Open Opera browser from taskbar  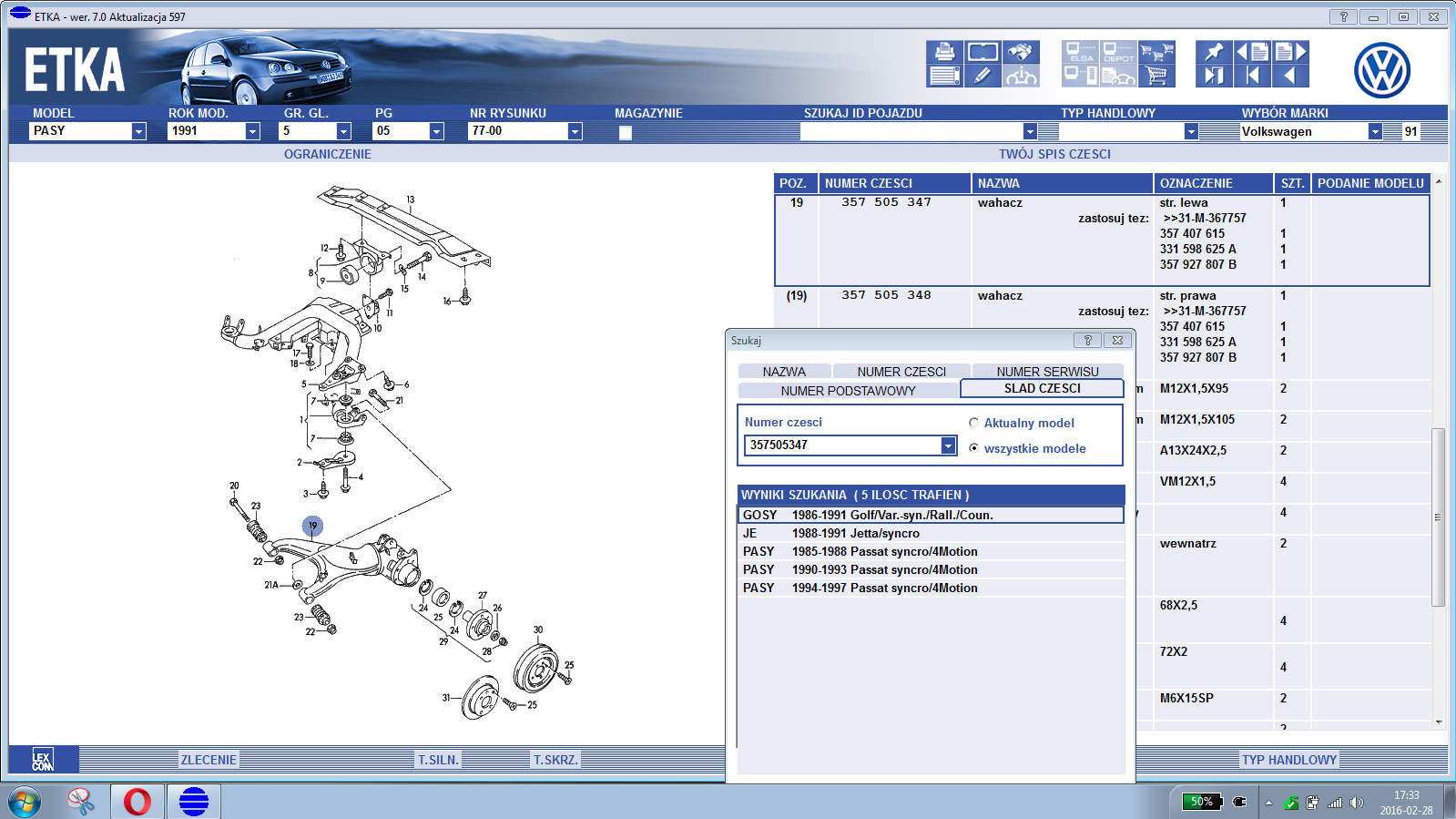(137, 802)
